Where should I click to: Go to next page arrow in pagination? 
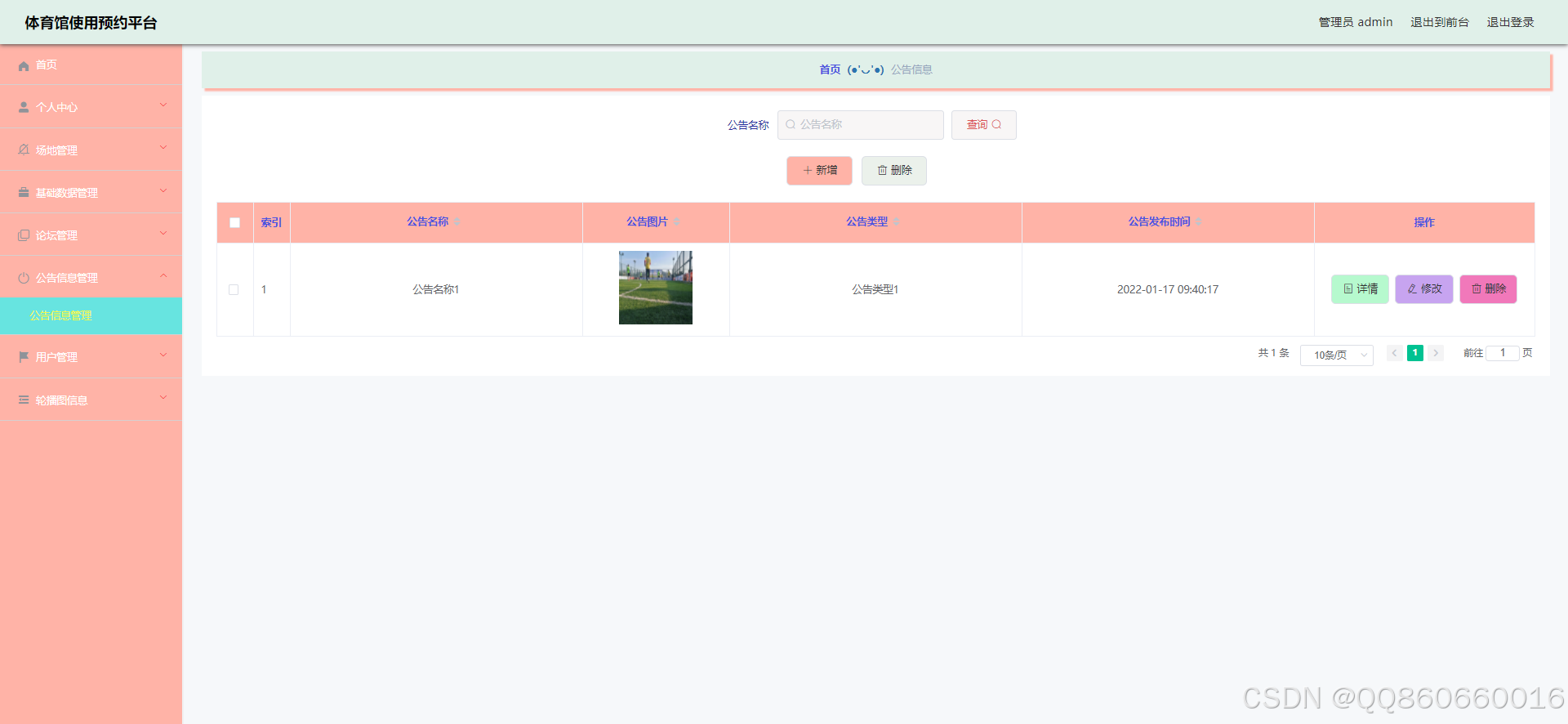click(1436, 353)
